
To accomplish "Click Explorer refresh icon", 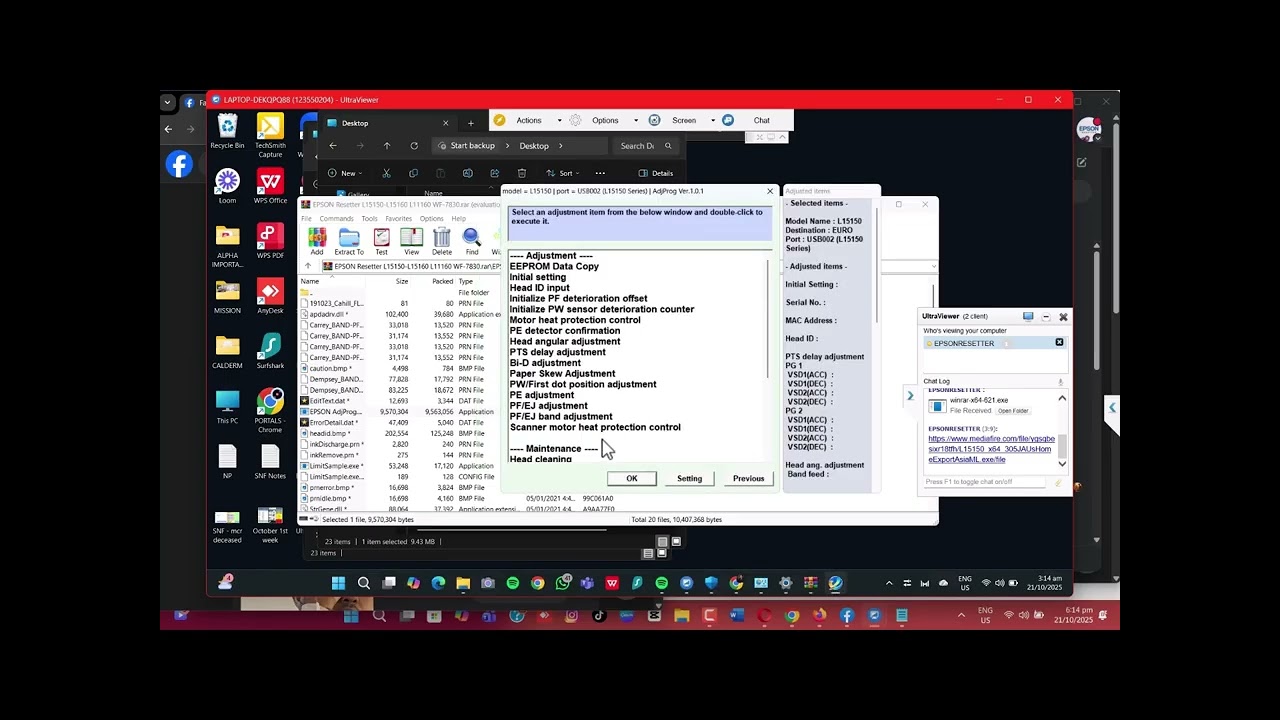I will coord(414,146).
